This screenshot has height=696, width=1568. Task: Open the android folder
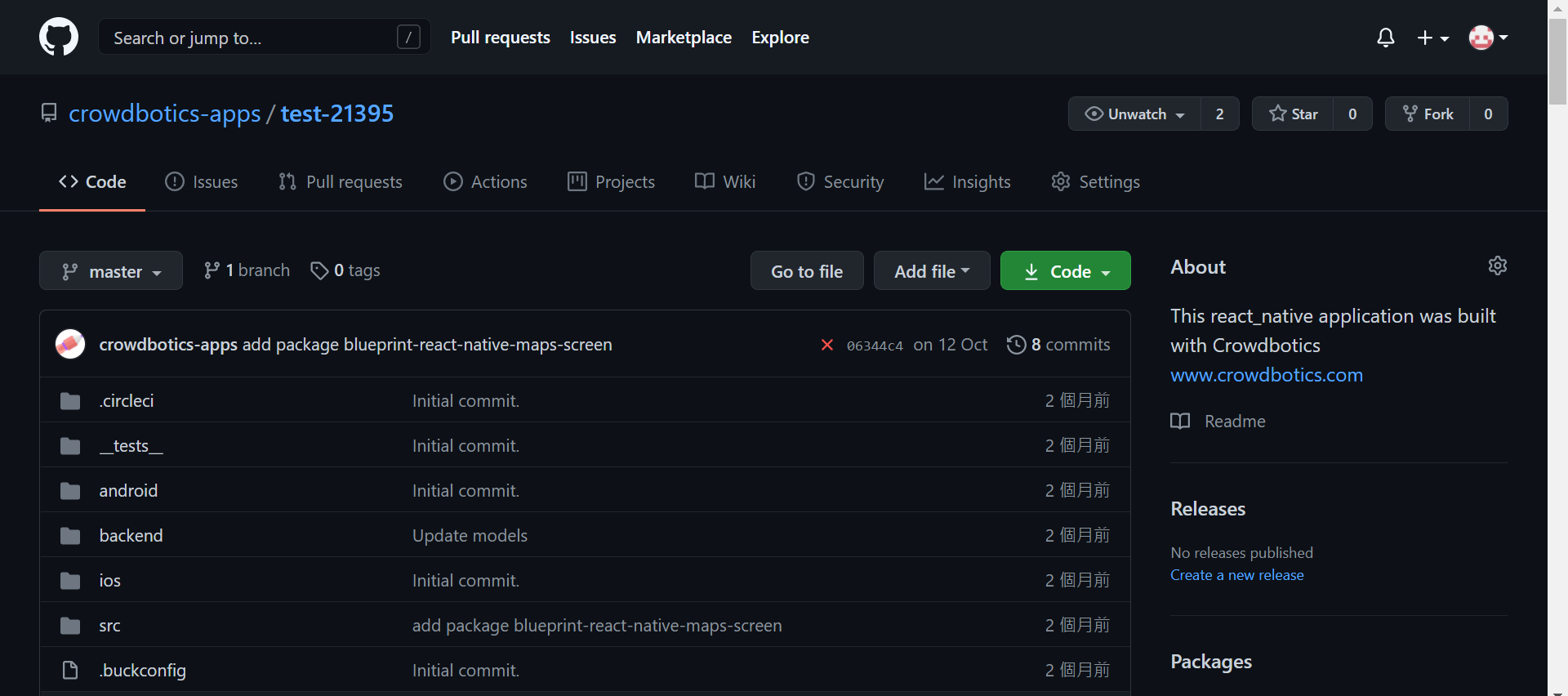128,491
